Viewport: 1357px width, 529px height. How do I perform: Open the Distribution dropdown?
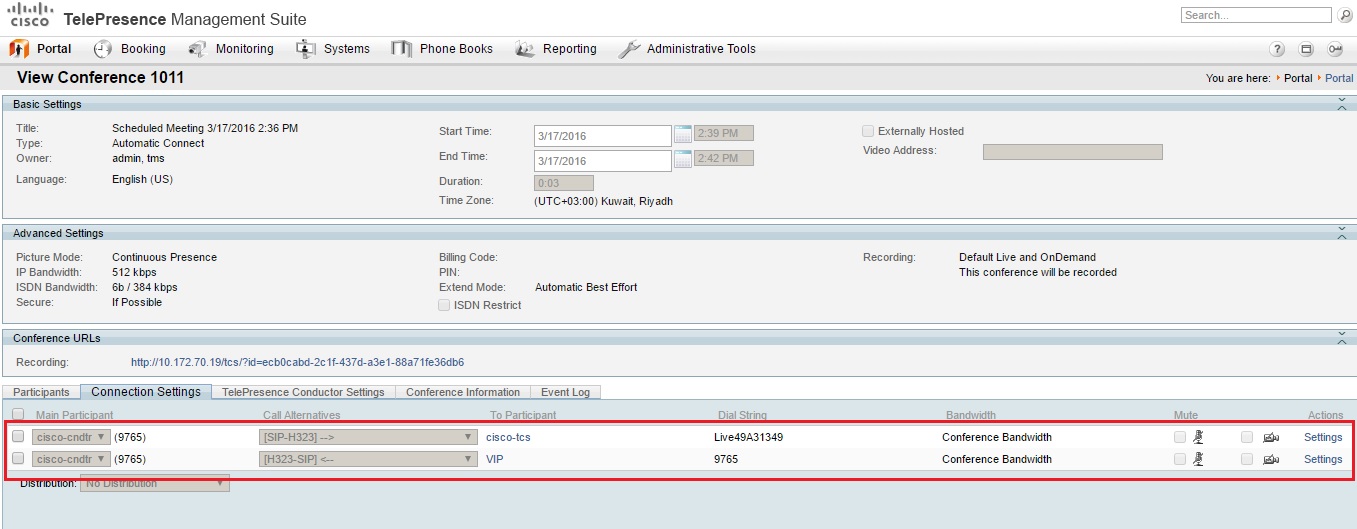pyautogui.click(x=155, y=483)
